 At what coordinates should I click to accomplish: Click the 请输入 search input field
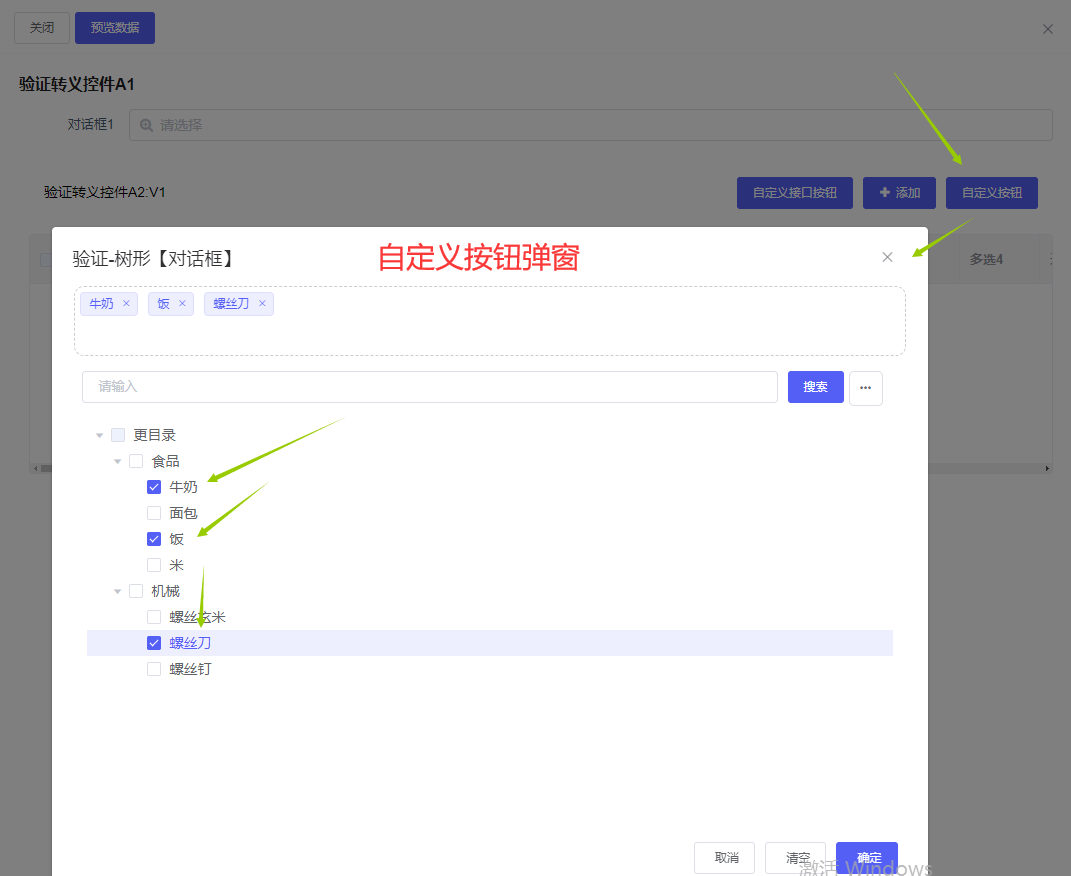(430, 387)
